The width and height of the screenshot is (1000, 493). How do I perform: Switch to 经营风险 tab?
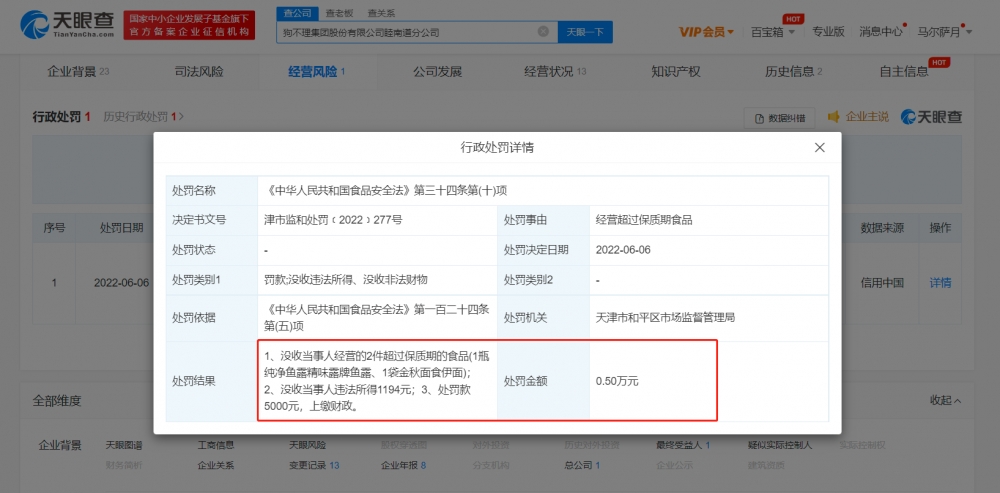coord(316,71)
